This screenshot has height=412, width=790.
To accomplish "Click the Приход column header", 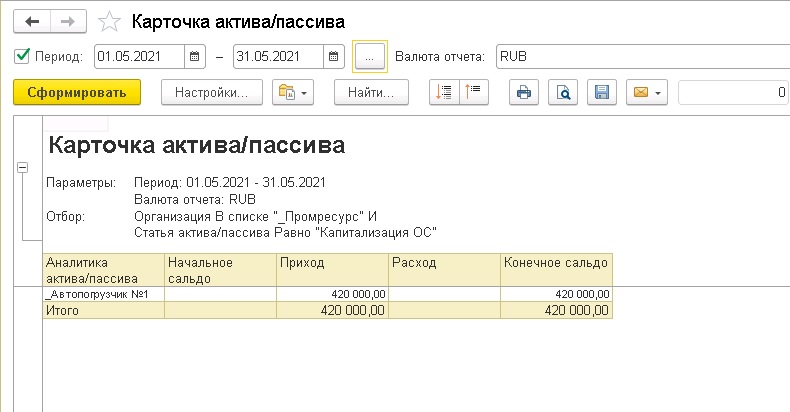I will click(333, 270).
